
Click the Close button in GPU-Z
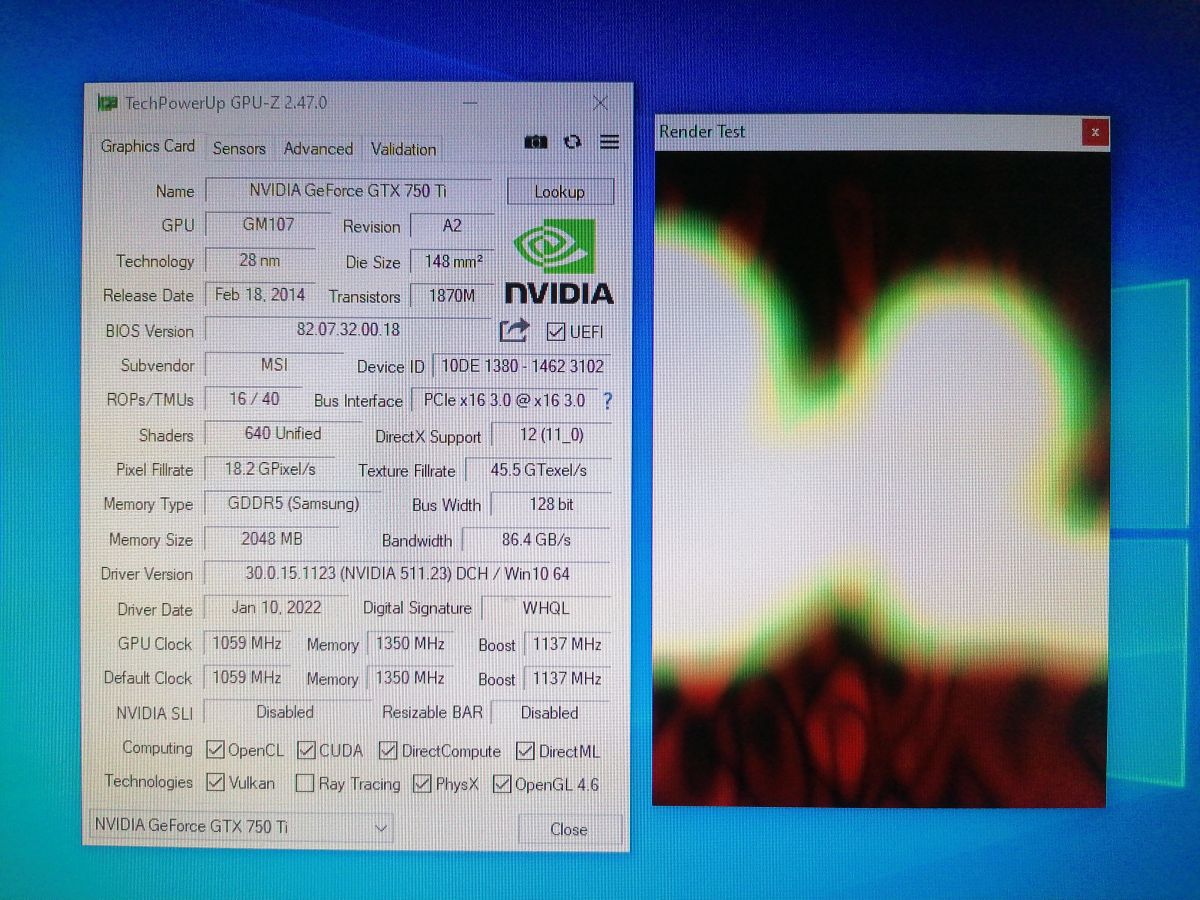point(569,829)
